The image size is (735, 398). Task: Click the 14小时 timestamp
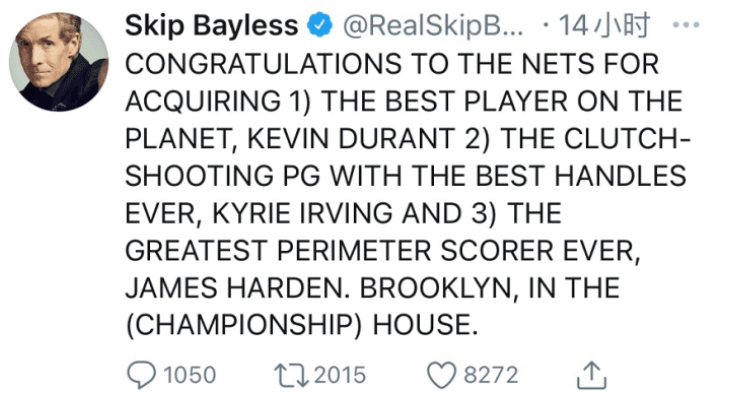605,25
